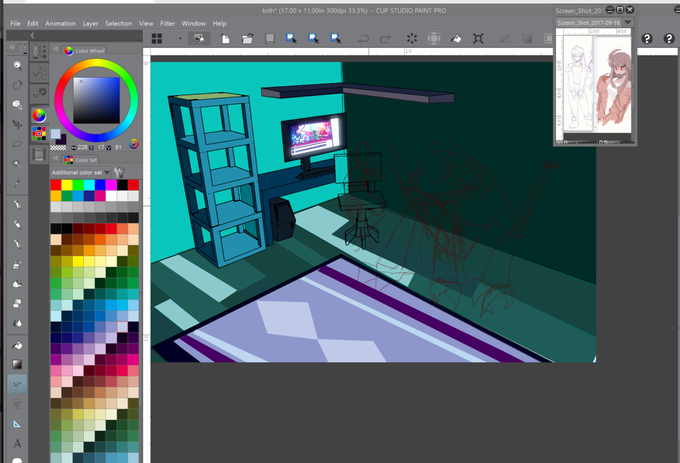680x463 pixels.
Task: Select the Figure curve tool
Action: point(17,385)
